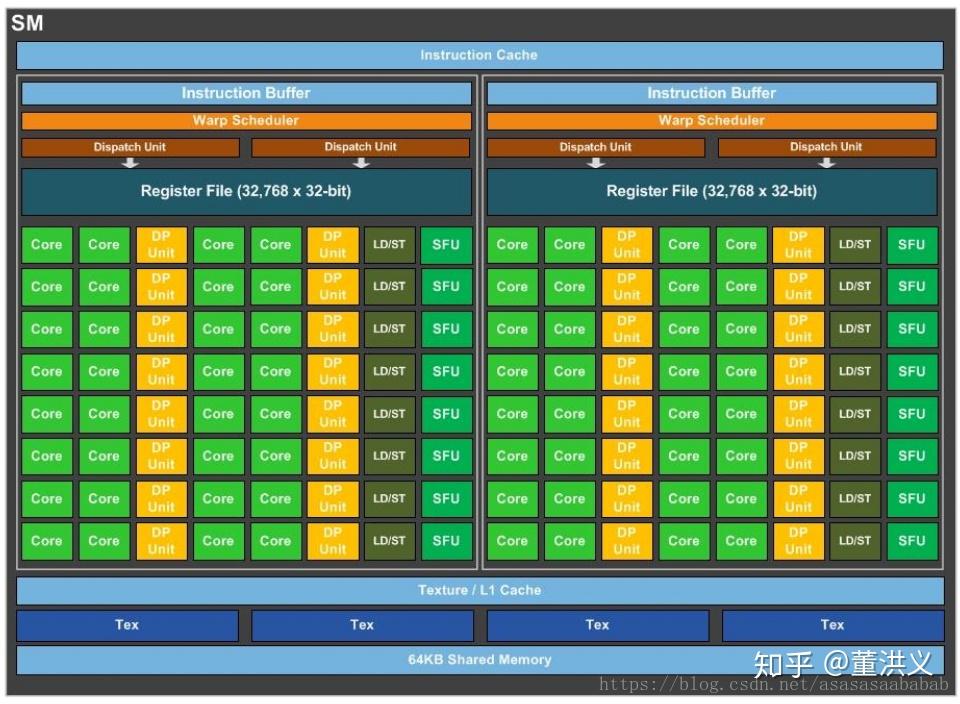Enable the left Dispatch Unit
The width and height of the screenshot is (960, 704).
[129, 146]
